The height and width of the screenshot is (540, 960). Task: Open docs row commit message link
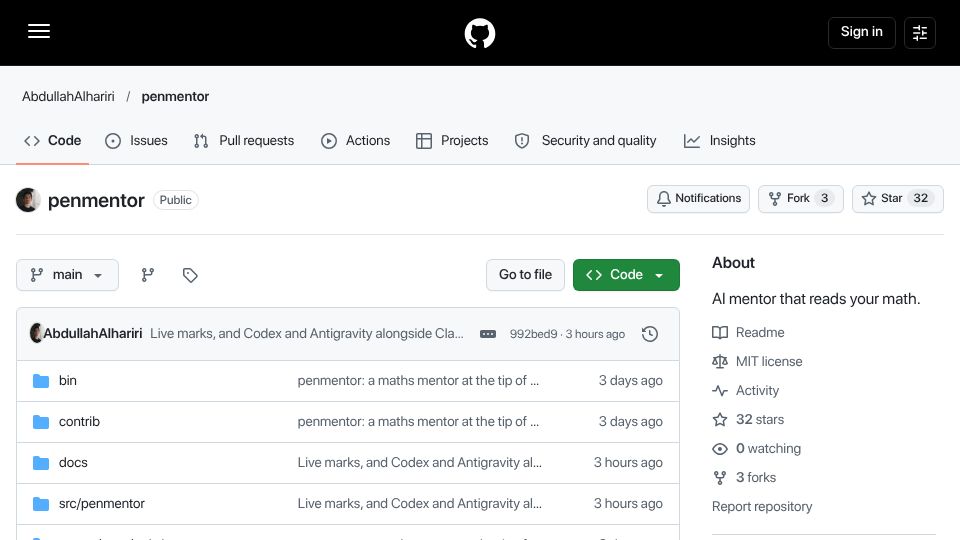coord(419,463)
